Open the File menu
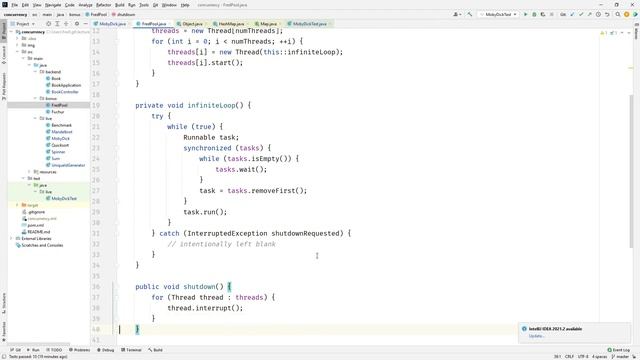 [x=14, y=5]
